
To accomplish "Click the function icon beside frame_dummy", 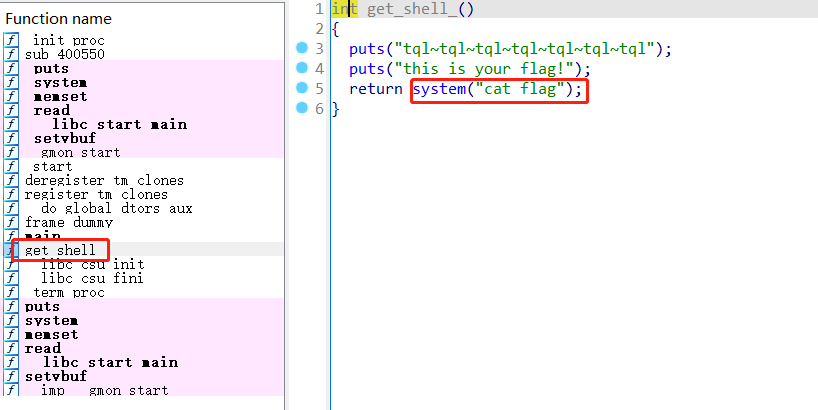I will (11, 223).
